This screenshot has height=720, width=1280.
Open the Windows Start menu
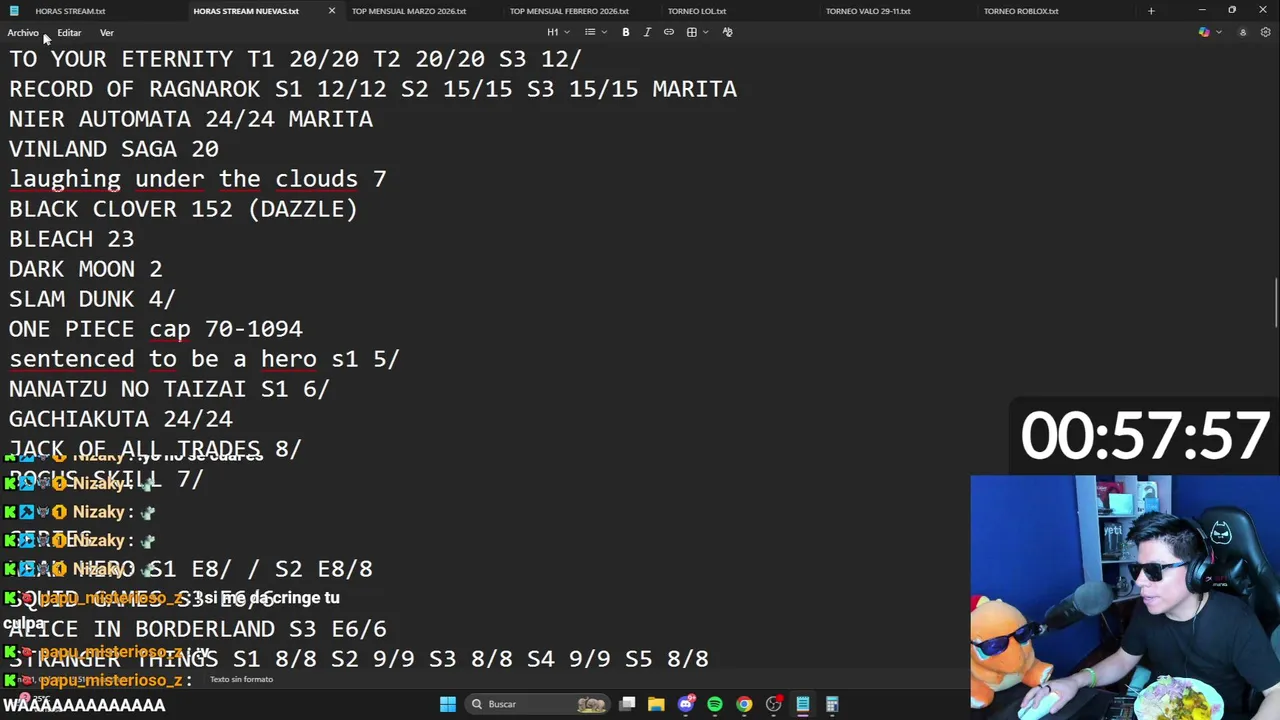click(x=448, y=704)
